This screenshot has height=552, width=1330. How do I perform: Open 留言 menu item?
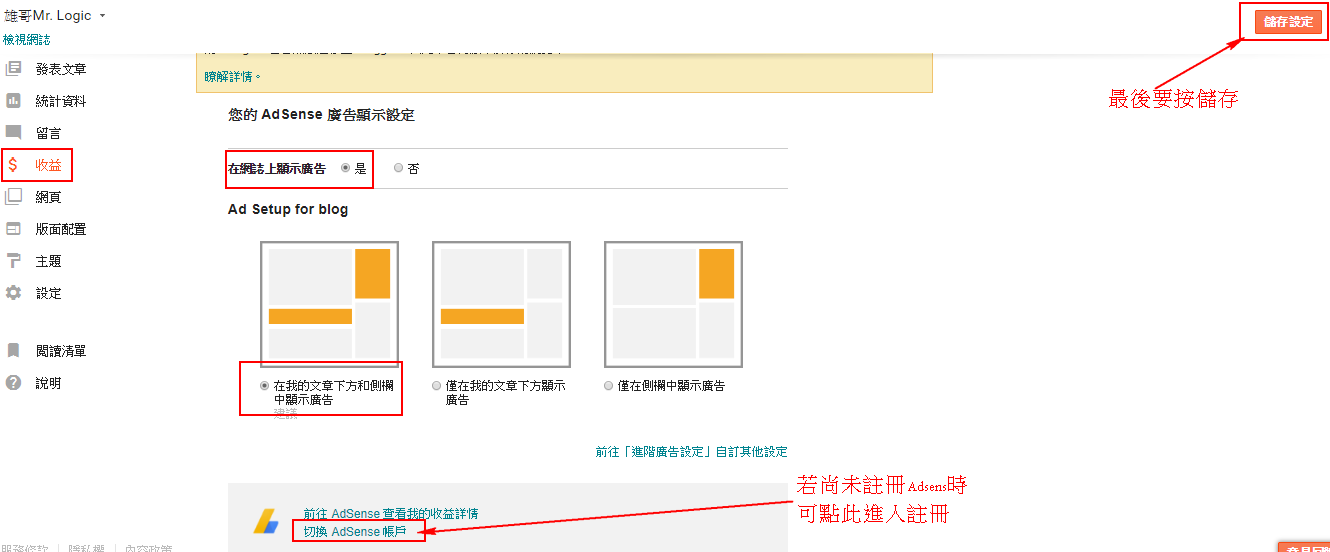click(49, 133)
